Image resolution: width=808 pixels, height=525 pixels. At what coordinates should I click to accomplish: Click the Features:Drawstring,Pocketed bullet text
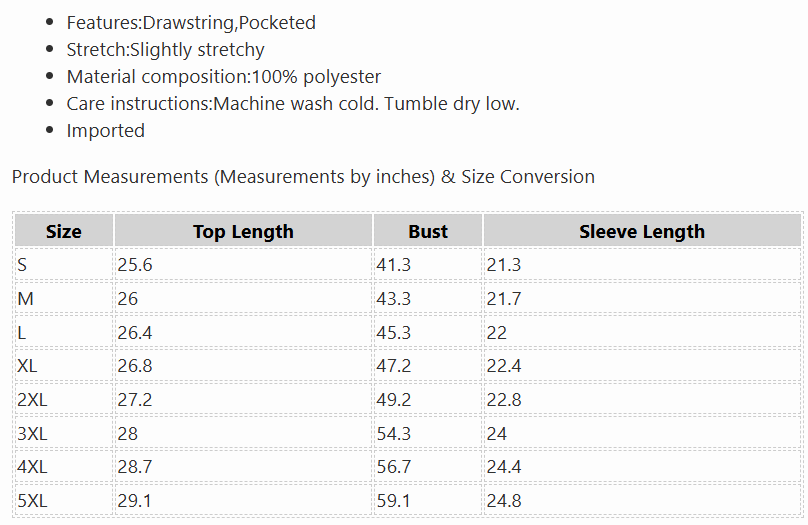(x=191, y=23)
